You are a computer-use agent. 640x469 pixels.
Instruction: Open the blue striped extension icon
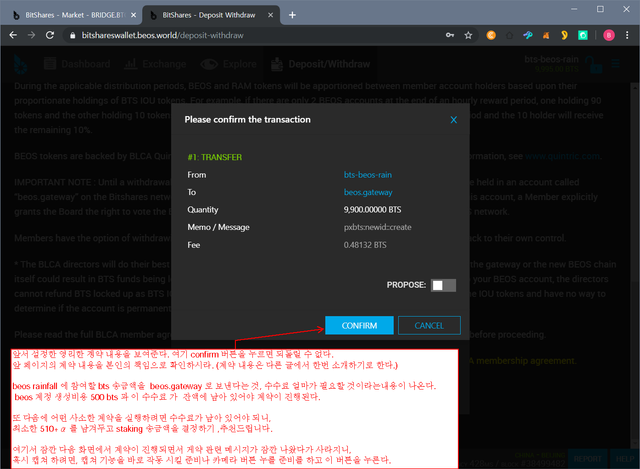[x=528, y=35]
